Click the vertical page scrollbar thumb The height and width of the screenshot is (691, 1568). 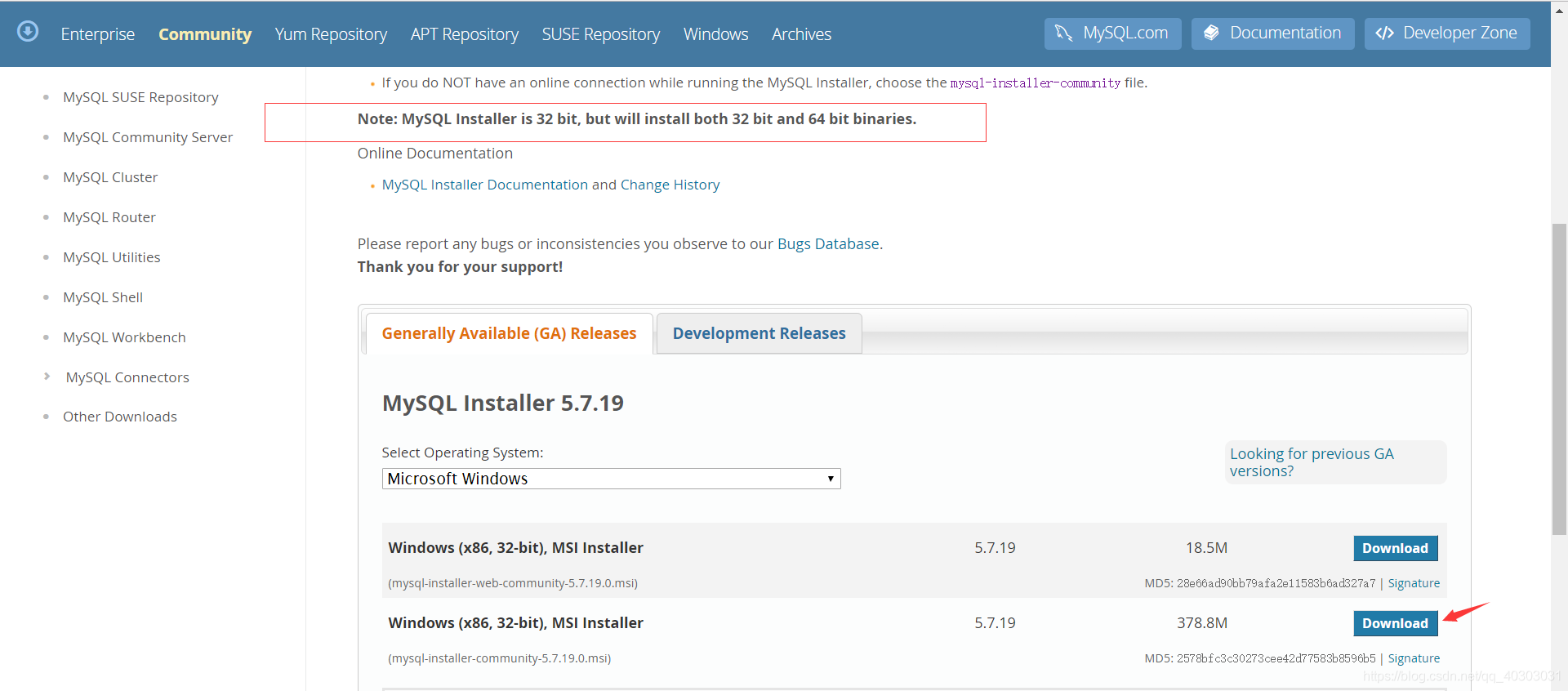1559,378
